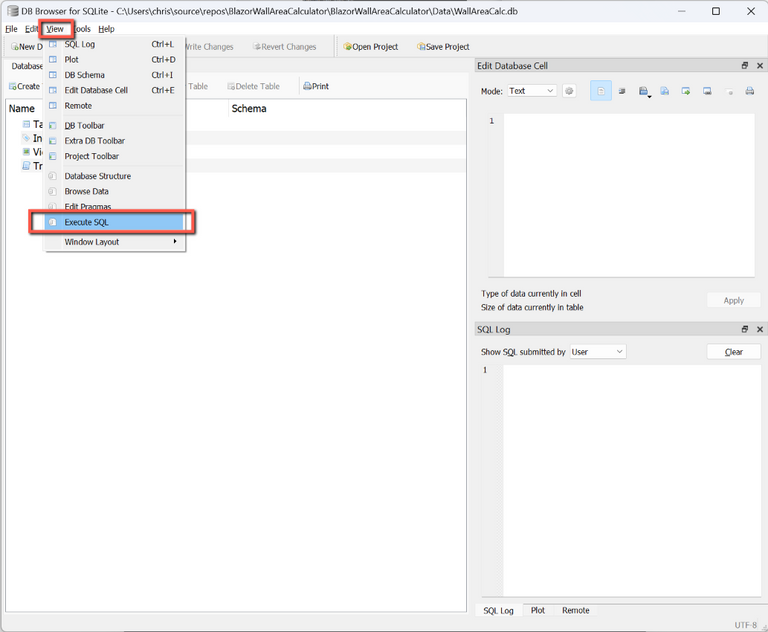Toggle Remote panel in the View menu

[x=115, y=106]
